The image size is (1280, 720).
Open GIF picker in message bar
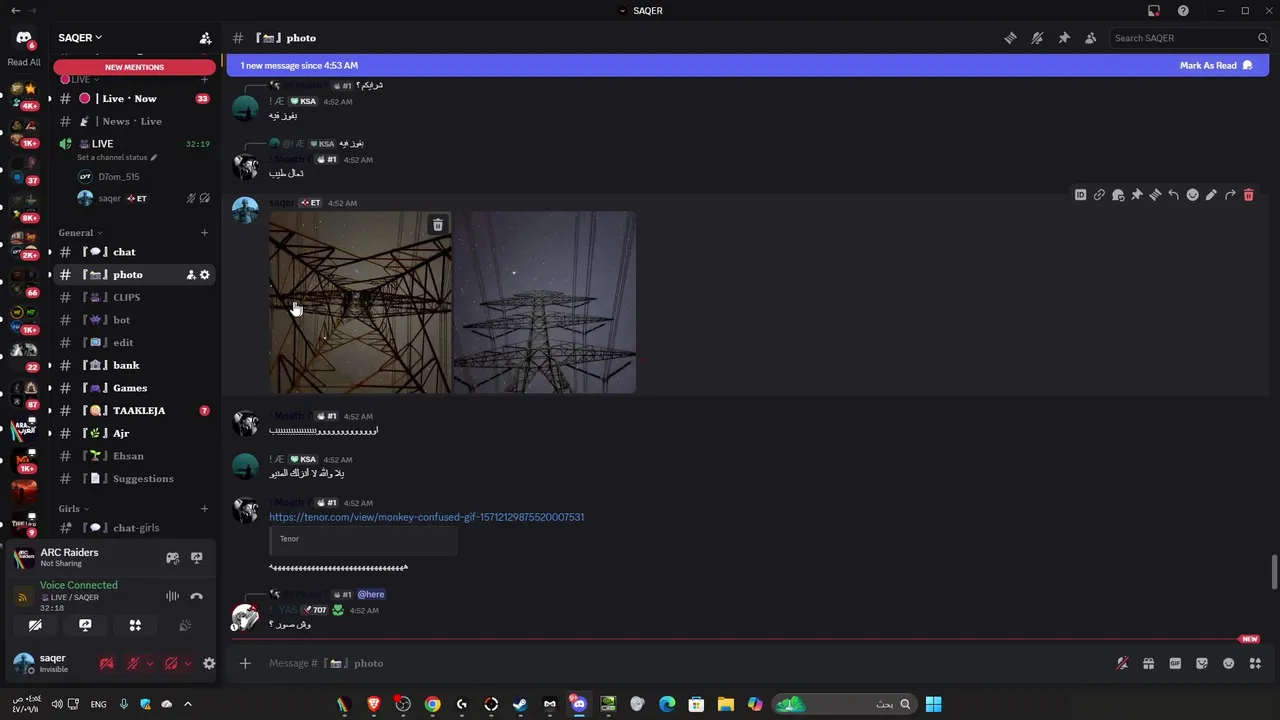[1175, 663]
